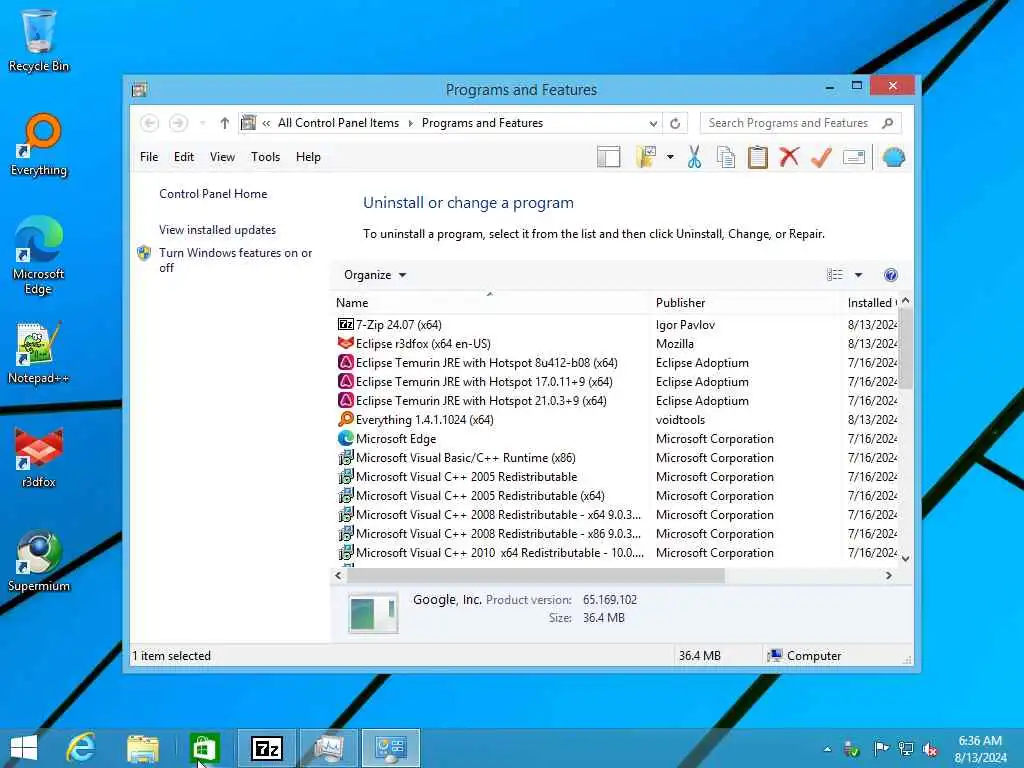Open View installed updates link
1024x768 pixels.
click(x=217, y=230)
